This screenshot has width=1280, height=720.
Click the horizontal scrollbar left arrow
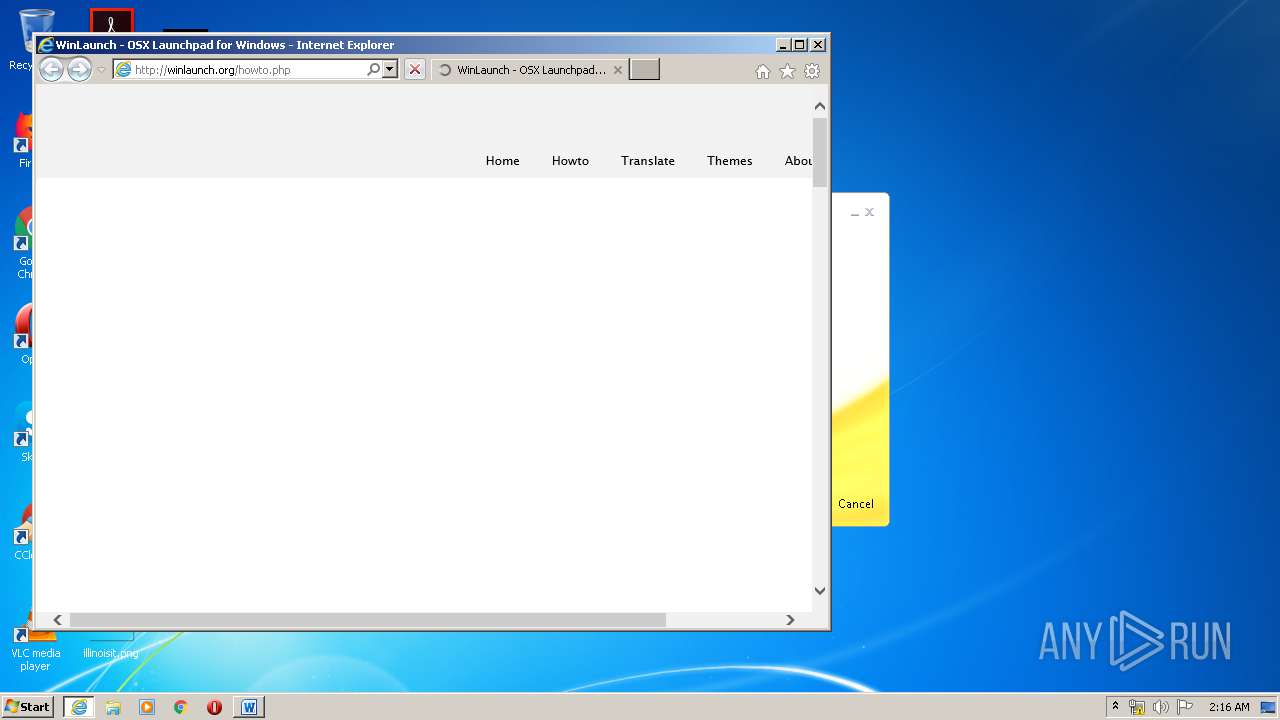click(x=58, y=620)
